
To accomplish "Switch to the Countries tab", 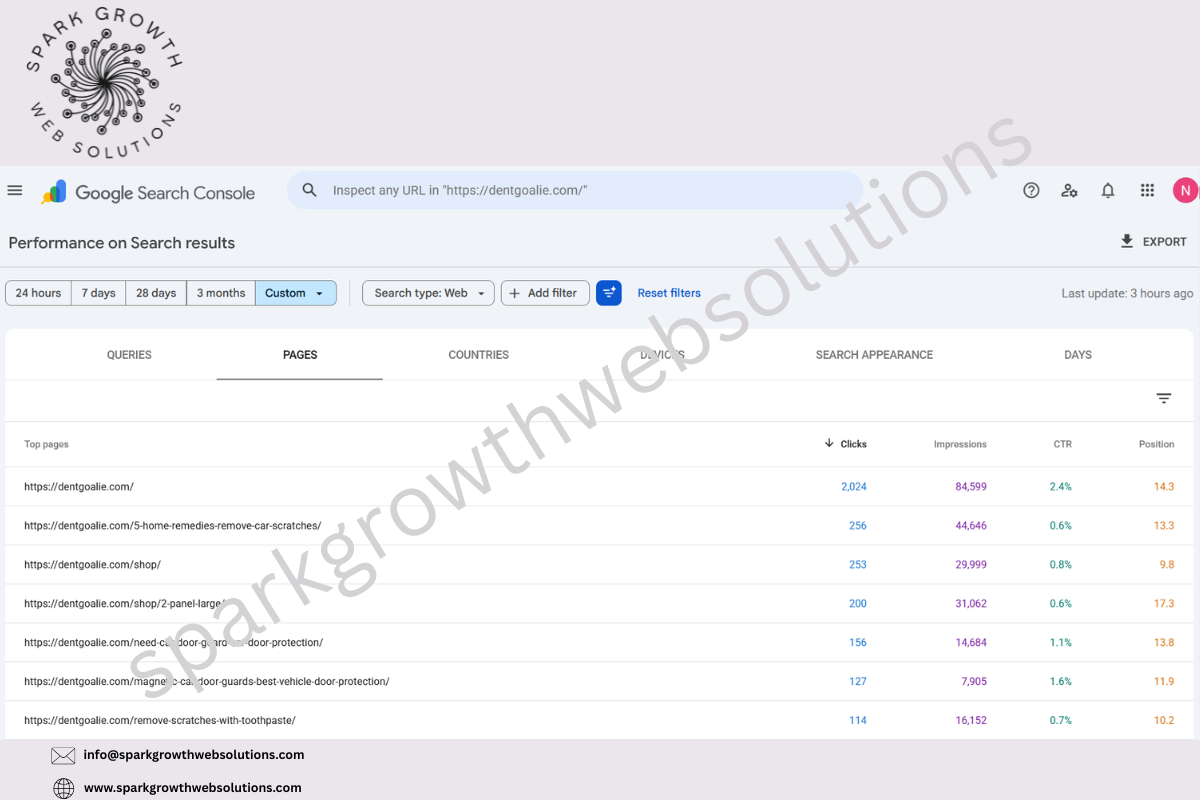I will (x=479, y=355).
